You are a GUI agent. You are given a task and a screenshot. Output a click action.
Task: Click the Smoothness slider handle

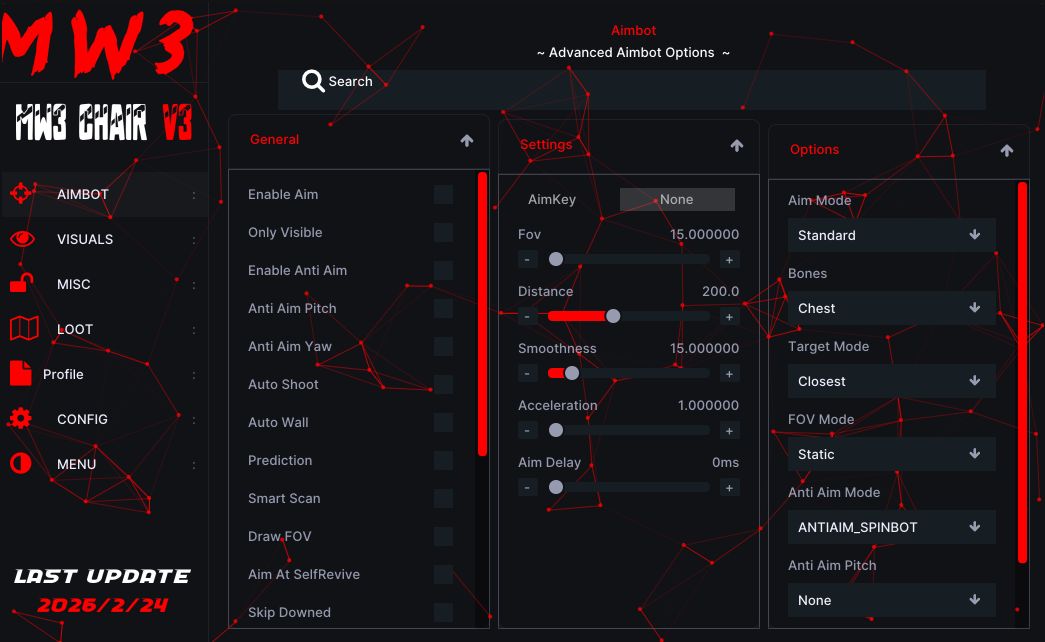coord(572,373)
